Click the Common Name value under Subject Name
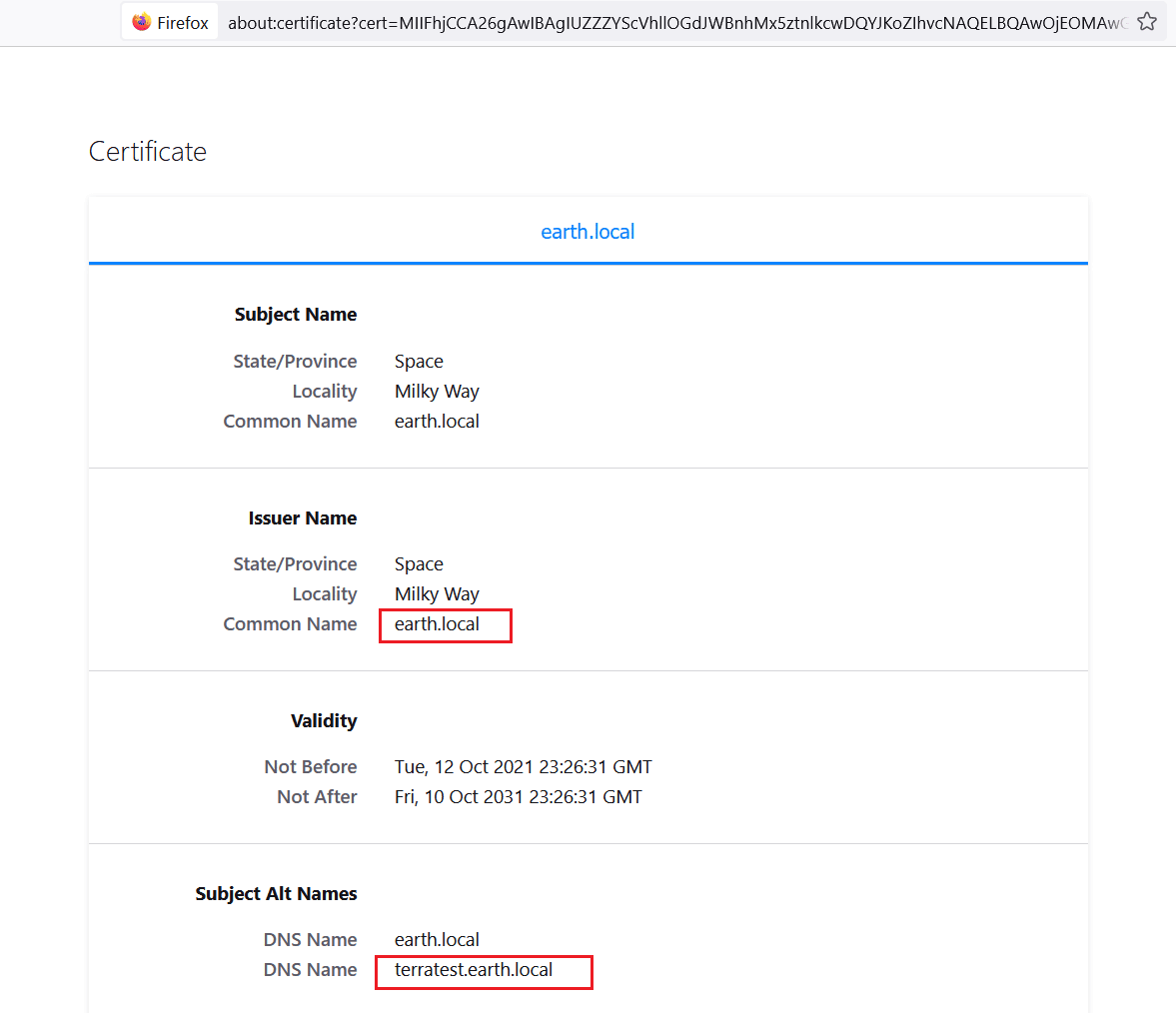The width and height of the screenshot is (1176, 1013). (x=437, y=422)
